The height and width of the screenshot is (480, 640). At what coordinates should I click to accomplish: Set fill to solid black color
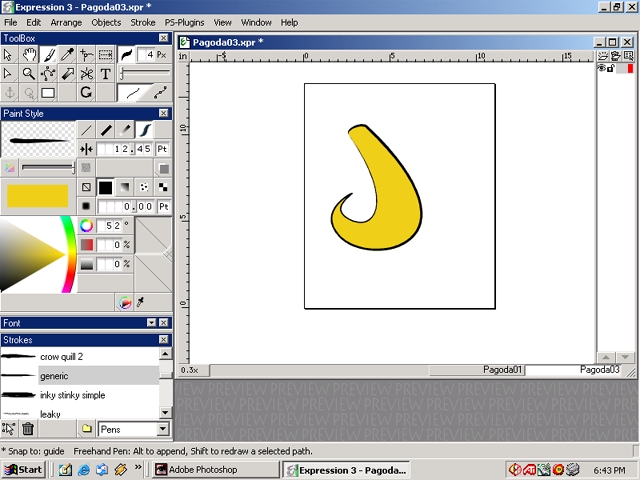pyautogui.click(x=105, y=187)
